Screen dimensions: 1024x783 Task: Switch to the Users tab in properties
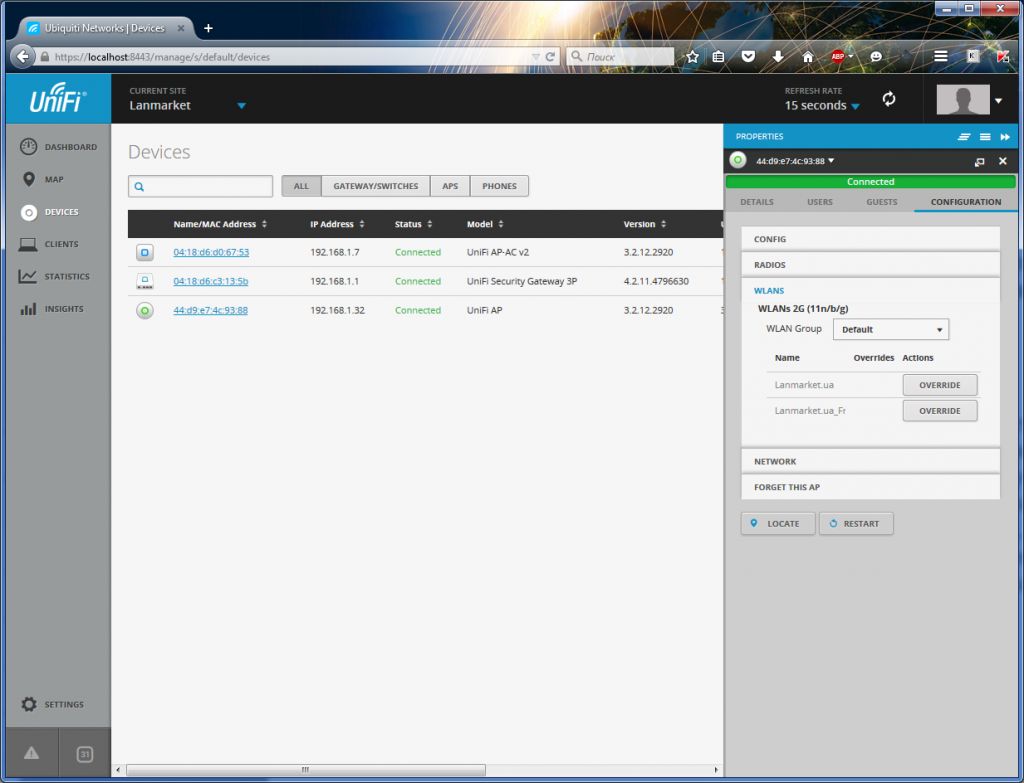(819, 202)
